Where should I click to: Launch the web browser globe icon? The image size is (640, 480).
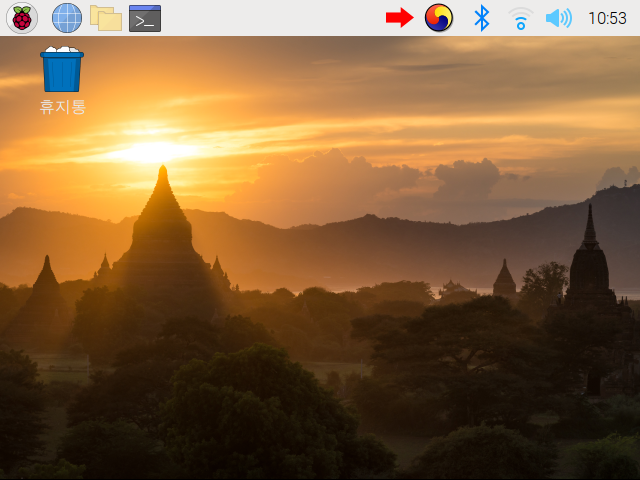click(x=67, y=18)
